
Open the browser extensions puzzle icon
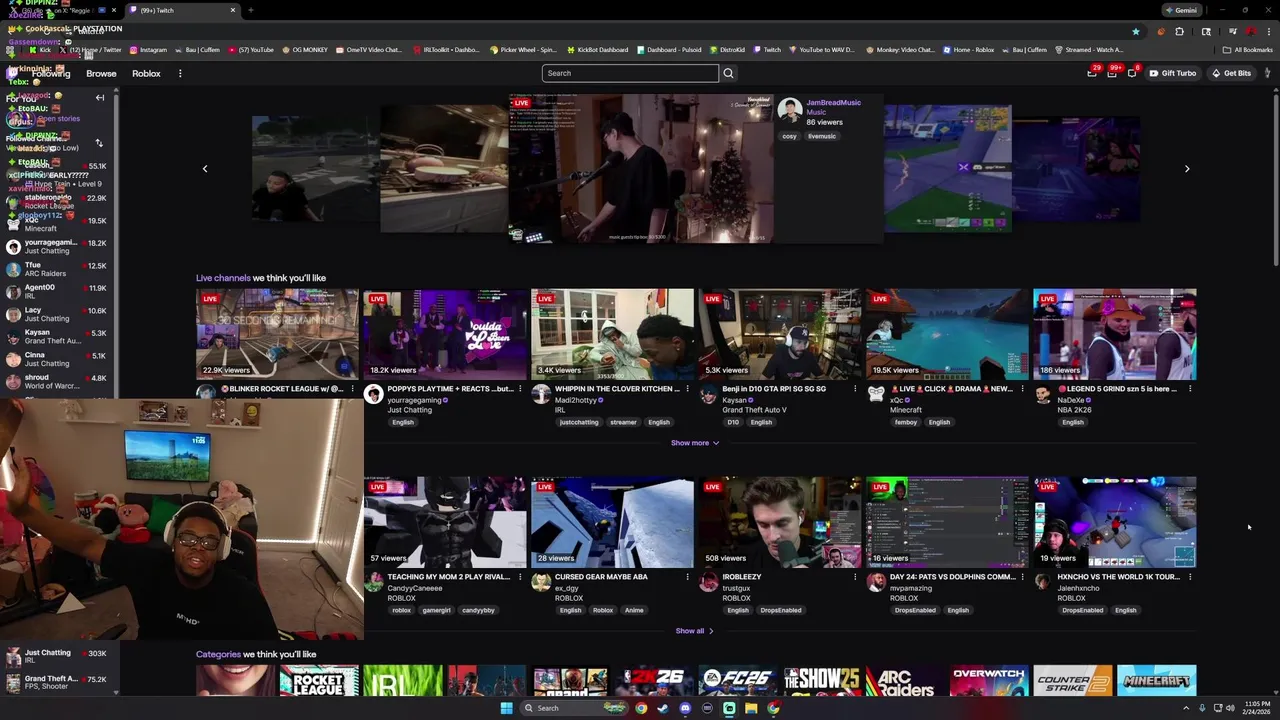coord(1180,31)
